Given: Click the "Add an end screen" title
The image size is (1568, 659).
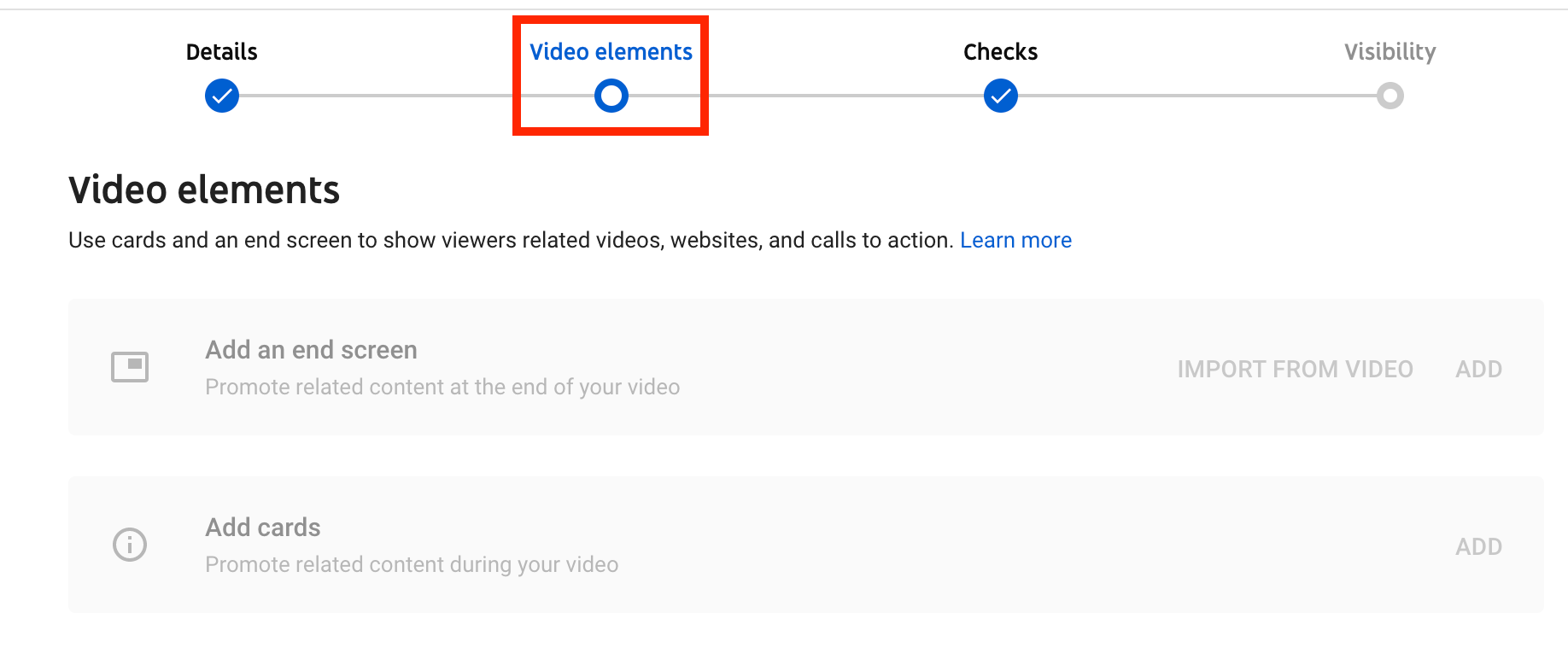Looking at the screenshot, I should click(x=312, y=350).
